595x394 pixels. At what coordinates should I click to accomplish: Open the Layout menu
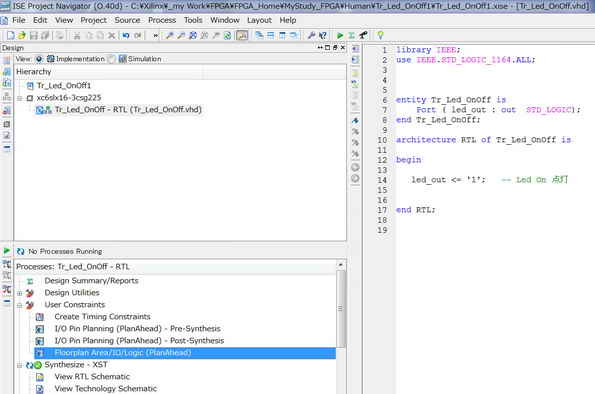click(259, 20)
